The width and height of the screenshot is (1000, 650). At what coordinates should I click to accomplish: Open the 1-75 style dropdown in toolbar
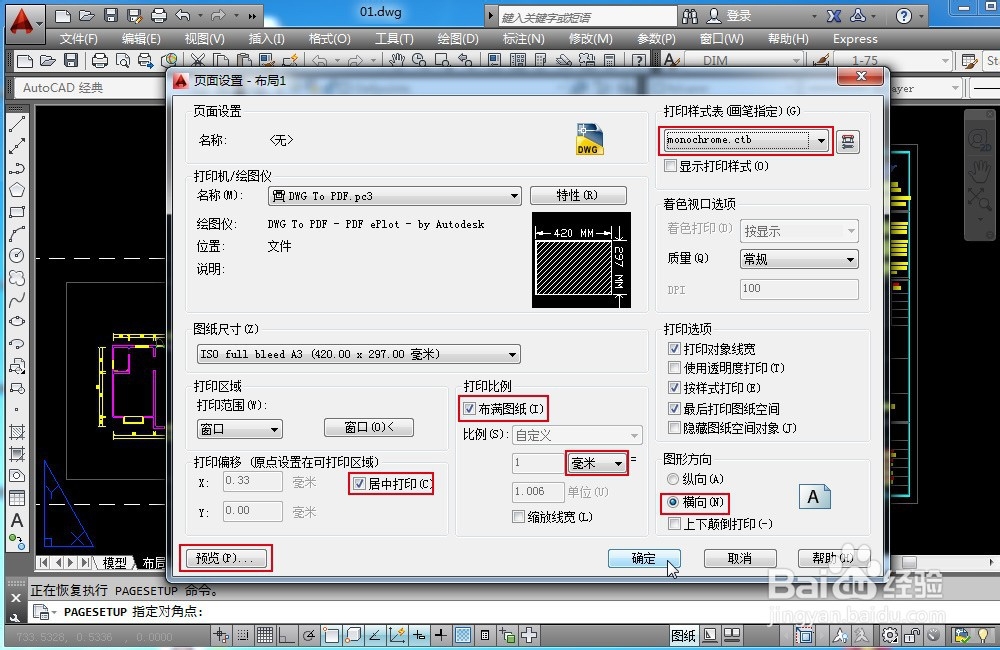tap(892, 61)
